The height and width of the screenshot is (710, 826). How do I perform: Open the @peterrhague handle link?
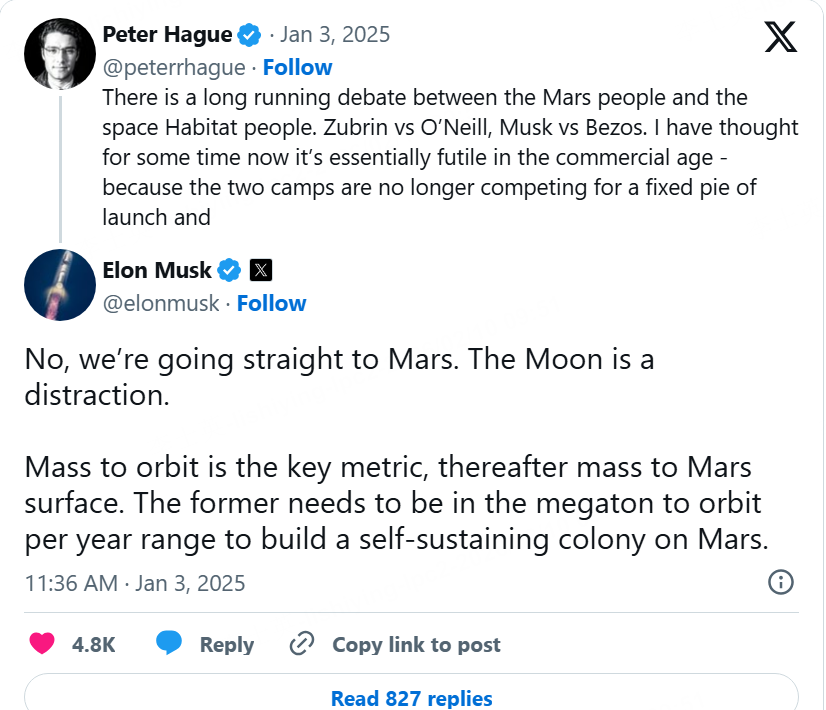point(173,68)
